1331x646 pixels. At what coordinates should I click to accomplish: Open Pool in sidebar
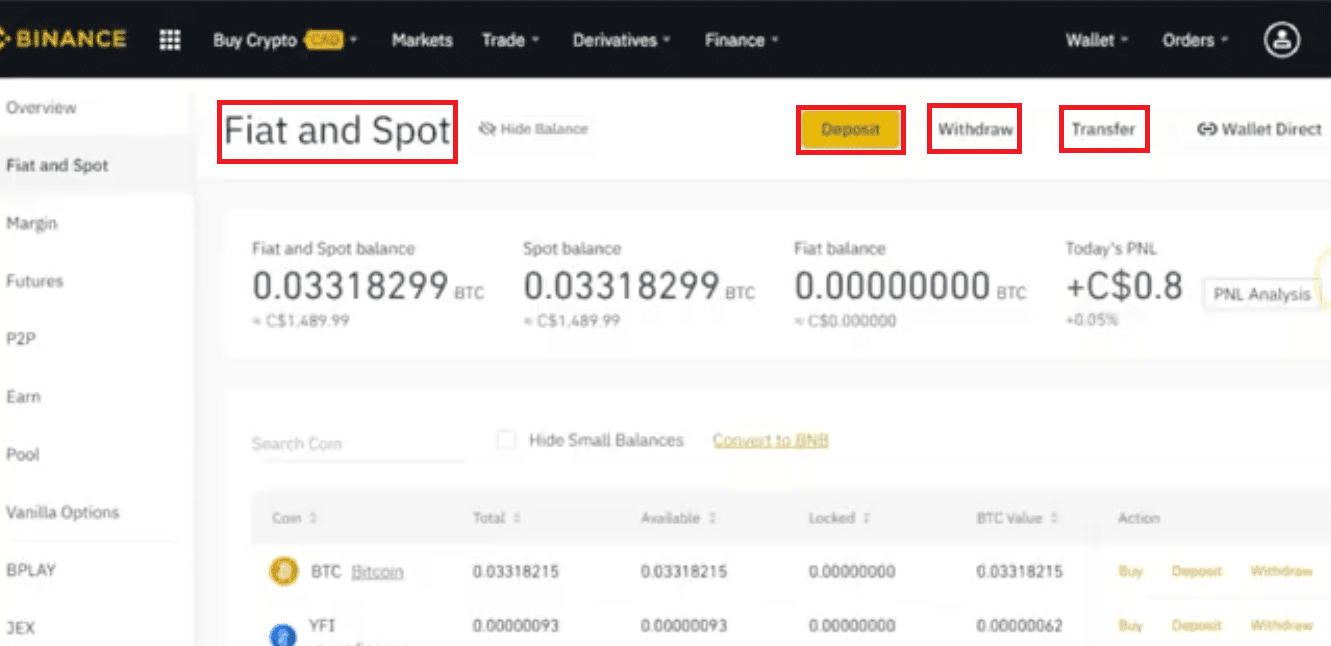[23, 455]
